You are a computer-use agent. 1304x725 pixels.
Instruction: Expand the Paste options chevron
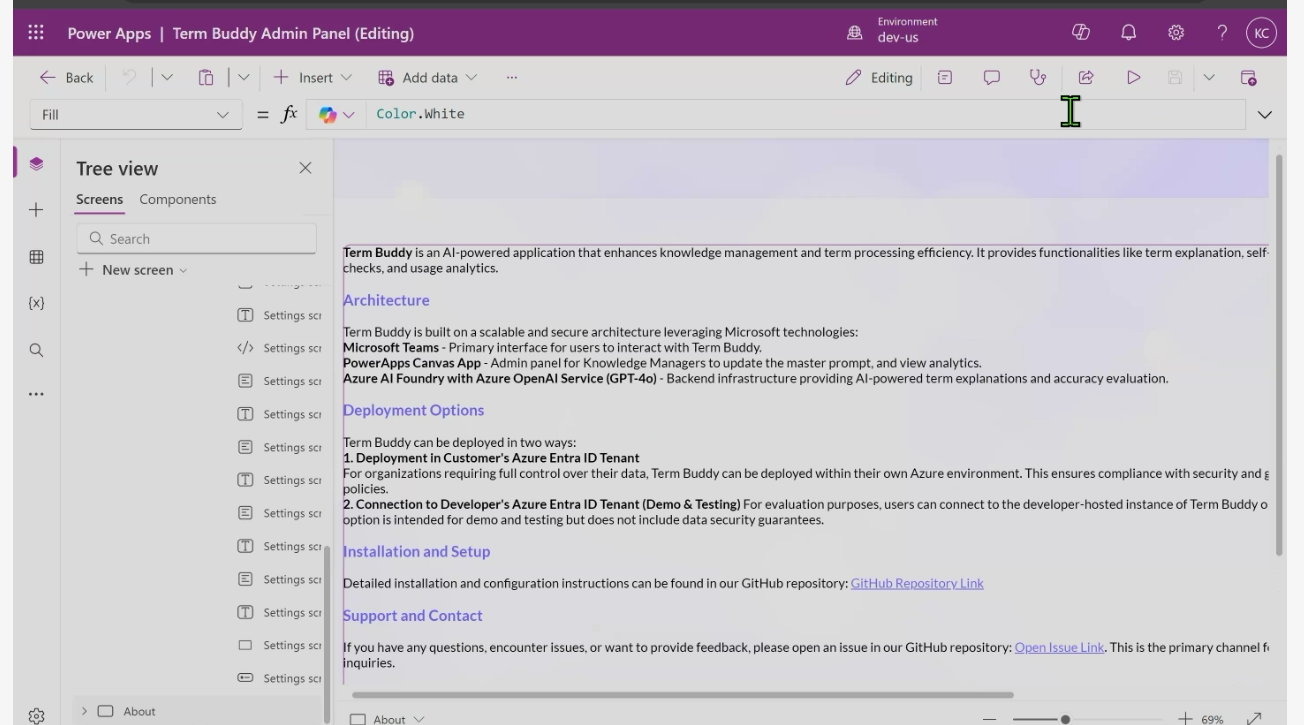tap(243, 77)
